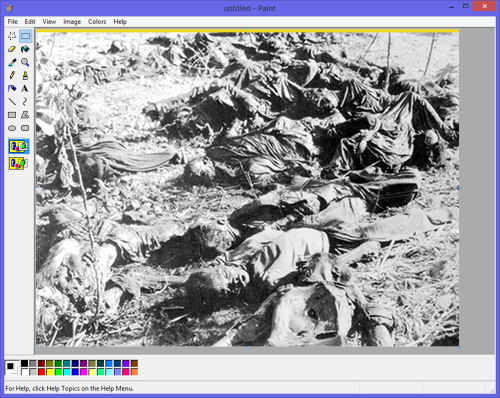Select the Rounded Rectangle tool
Screen dimensions: 500x398
click(x=25, y=128)
